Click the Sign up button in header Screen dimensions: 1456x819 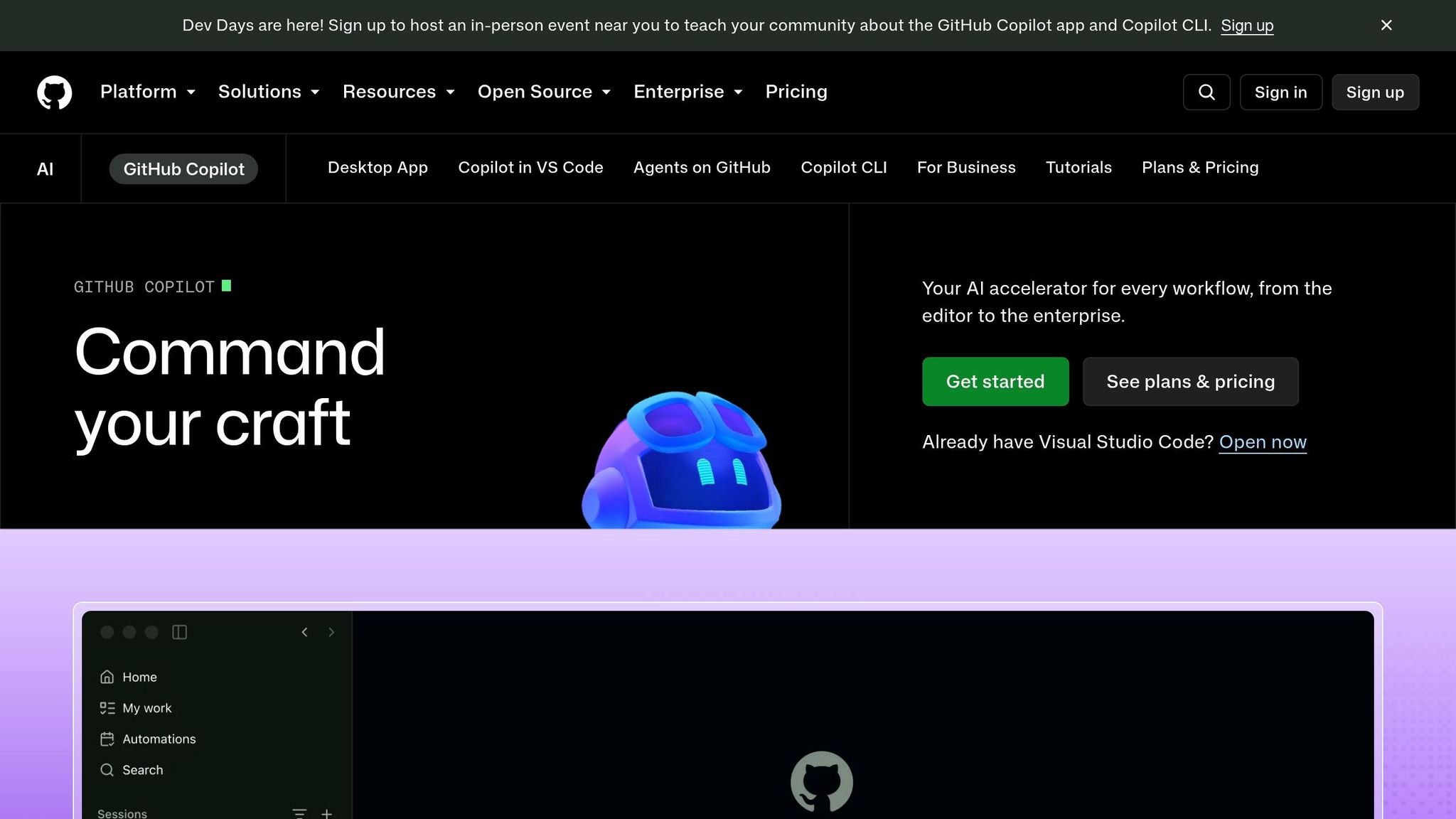(x=1375, y=92)
